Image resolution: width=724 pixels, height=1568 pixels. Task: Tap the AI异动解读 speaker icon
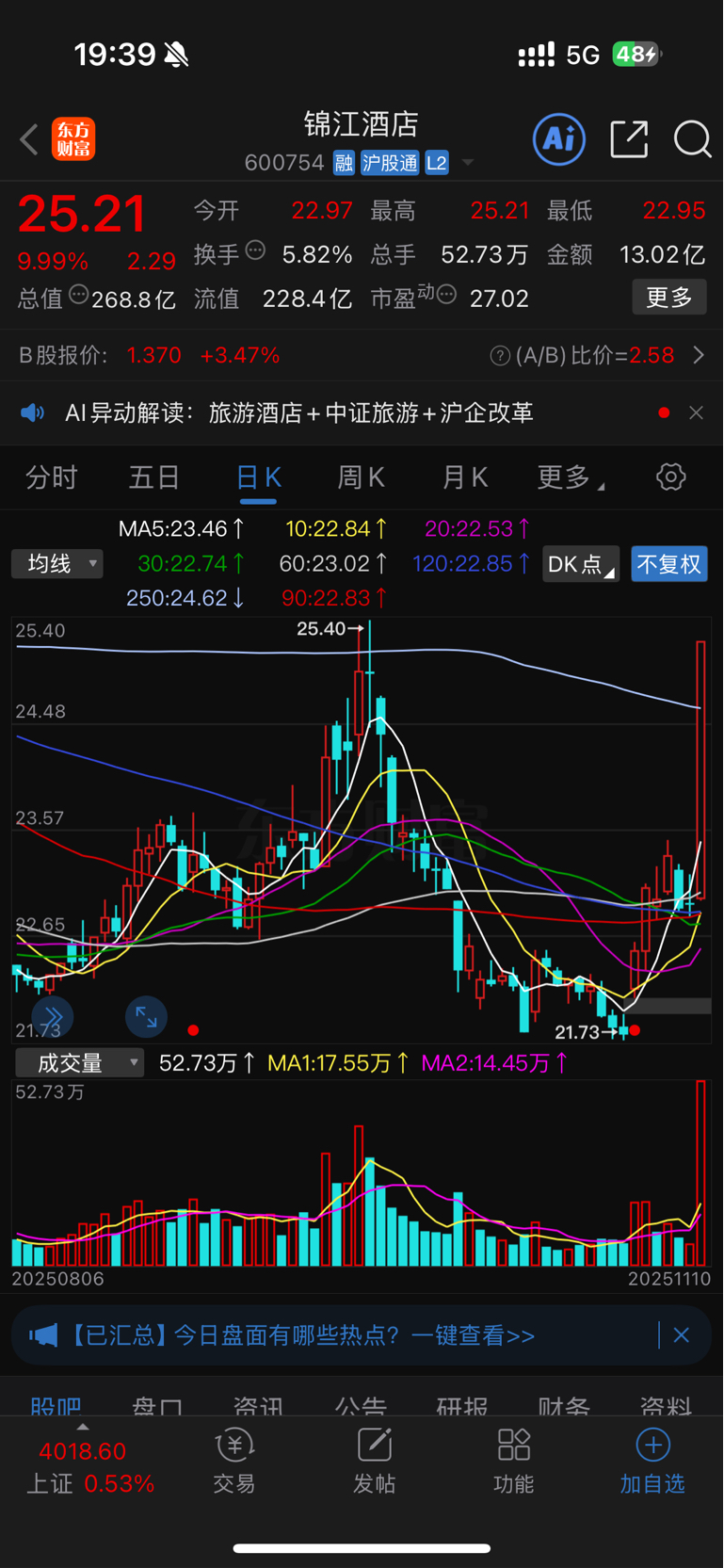coord(33,412)
